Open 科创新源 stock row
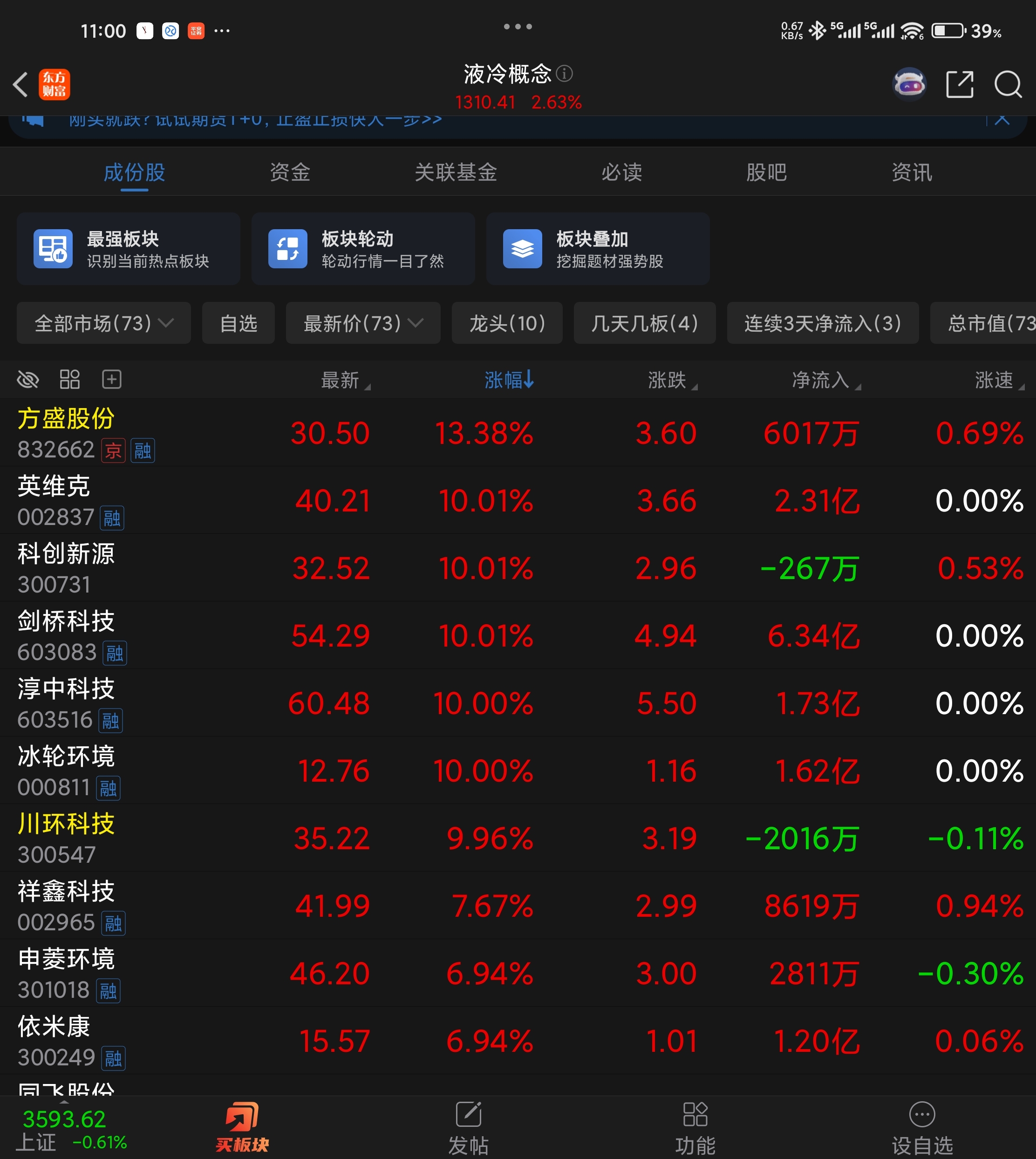This screenshot has width=1036, height=1159. pos(518,567)
